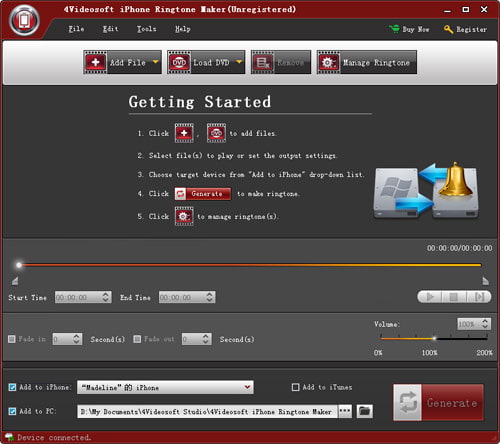500x444 pixels.
Task: Click the Add to PC output path field
Action: click(207, 412)
